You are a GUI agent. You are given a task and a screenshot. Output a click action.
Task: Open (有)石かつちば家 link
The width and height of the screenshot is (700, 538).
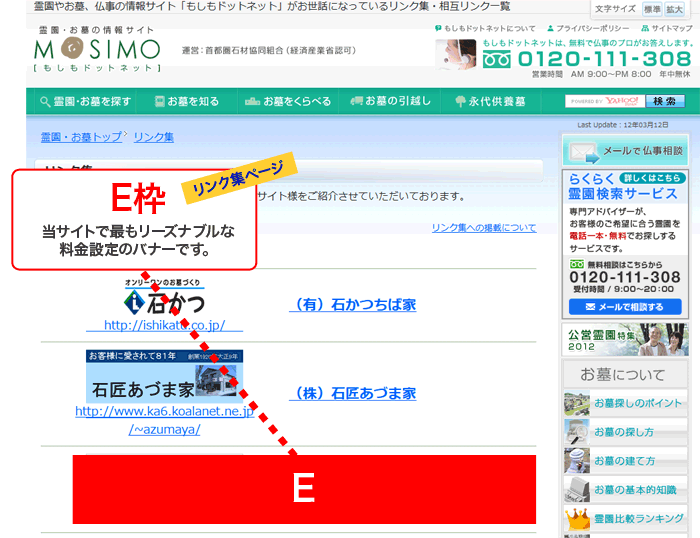353,305
